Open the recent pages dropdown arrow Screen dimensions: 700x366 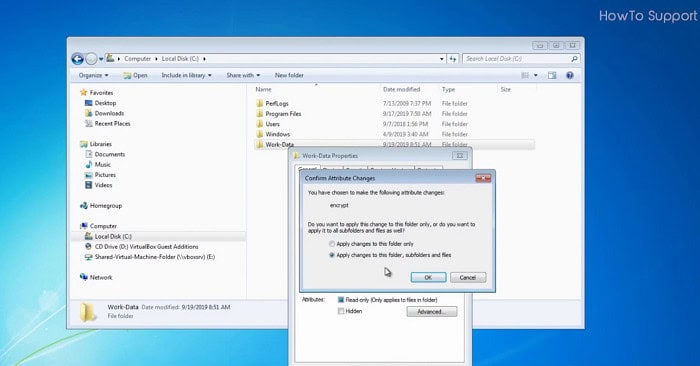101,59
